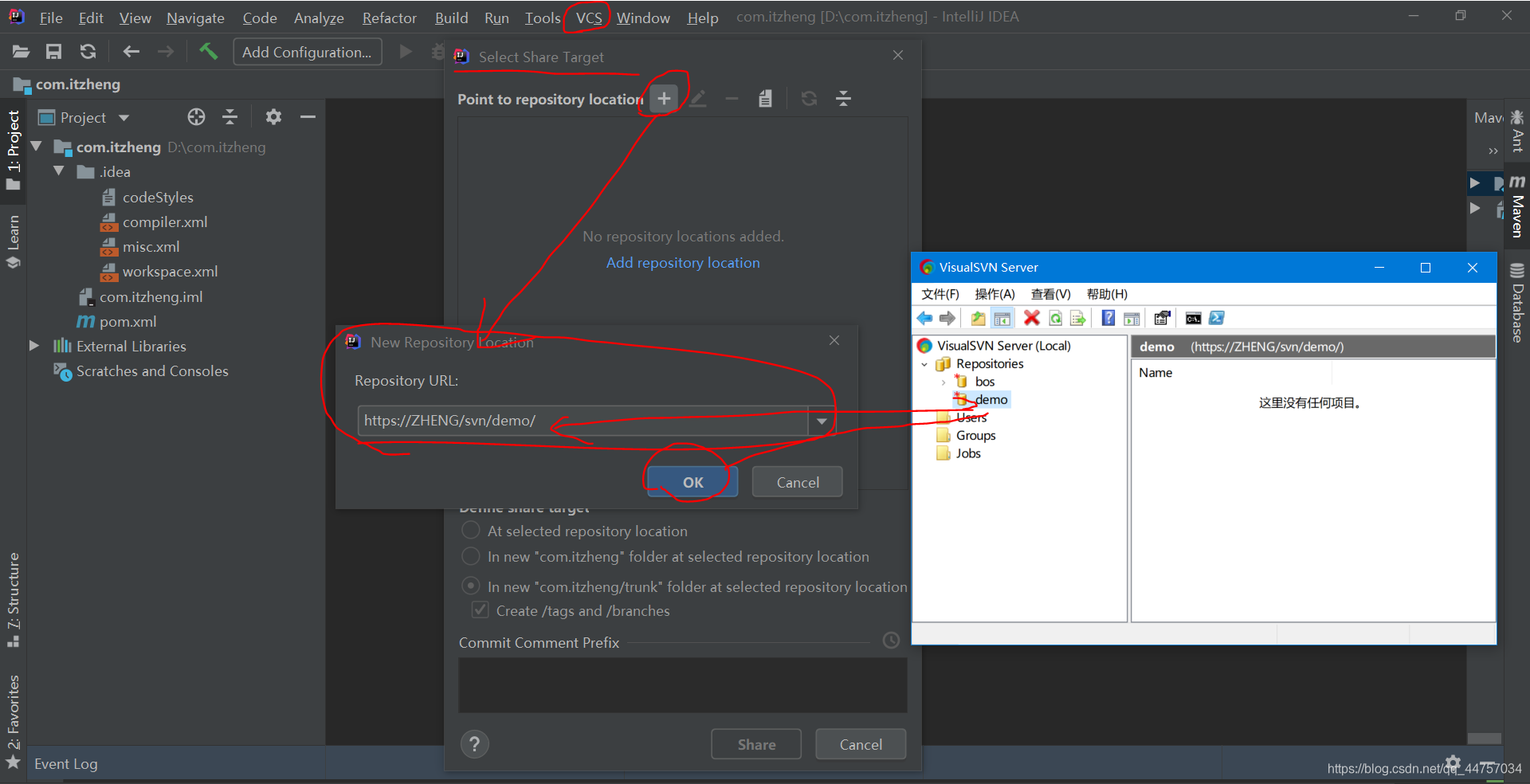Toggle the console tree icon in VisualSVN toolbar
The height and width of the screenshot is (784, 1530).
[1002, 319]
